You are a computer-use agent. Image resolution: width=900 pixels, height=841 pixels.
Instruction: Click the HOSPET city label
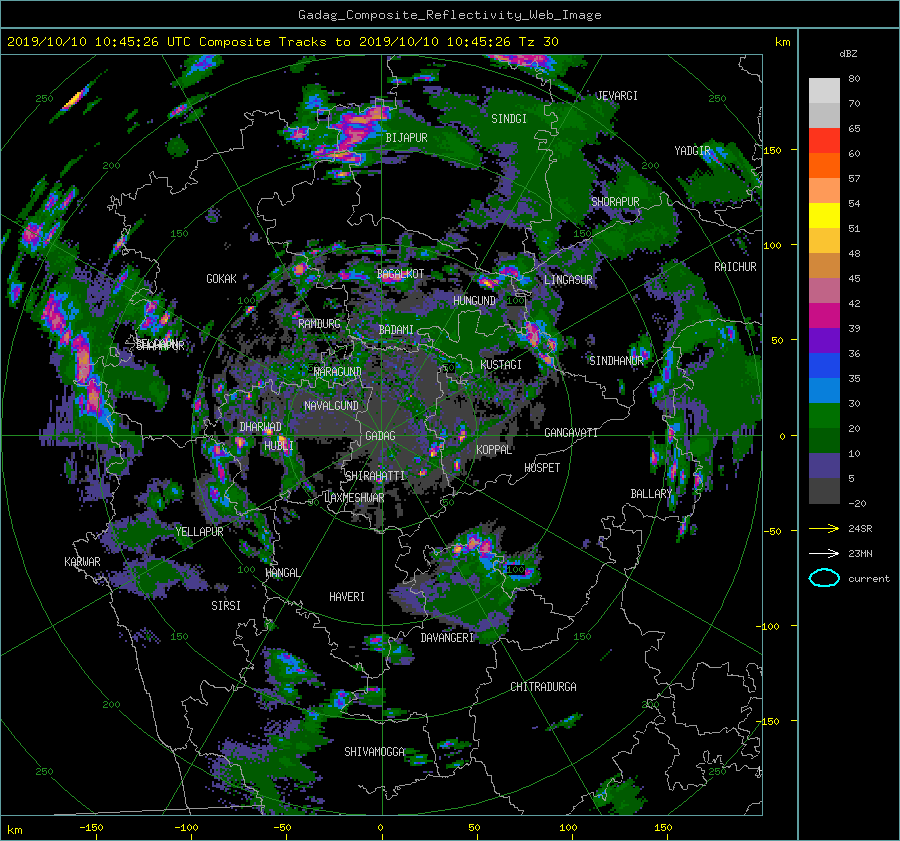542,468
